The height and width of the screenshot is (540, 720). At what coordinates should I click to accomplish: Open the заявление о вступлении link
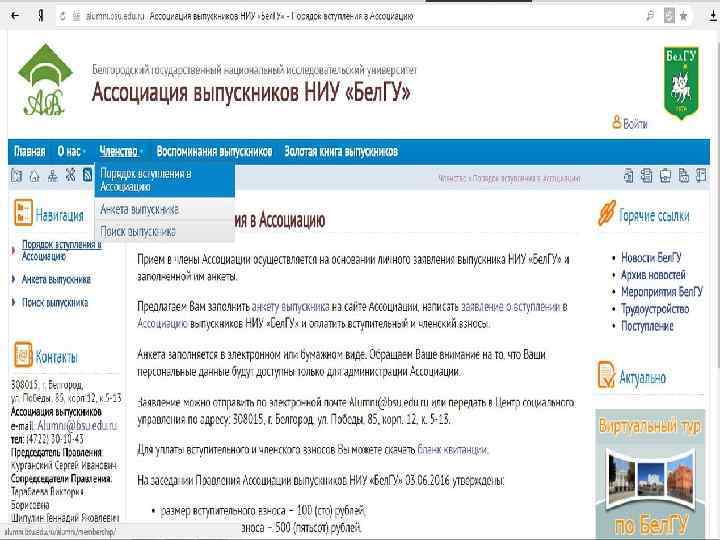(510, 306)
